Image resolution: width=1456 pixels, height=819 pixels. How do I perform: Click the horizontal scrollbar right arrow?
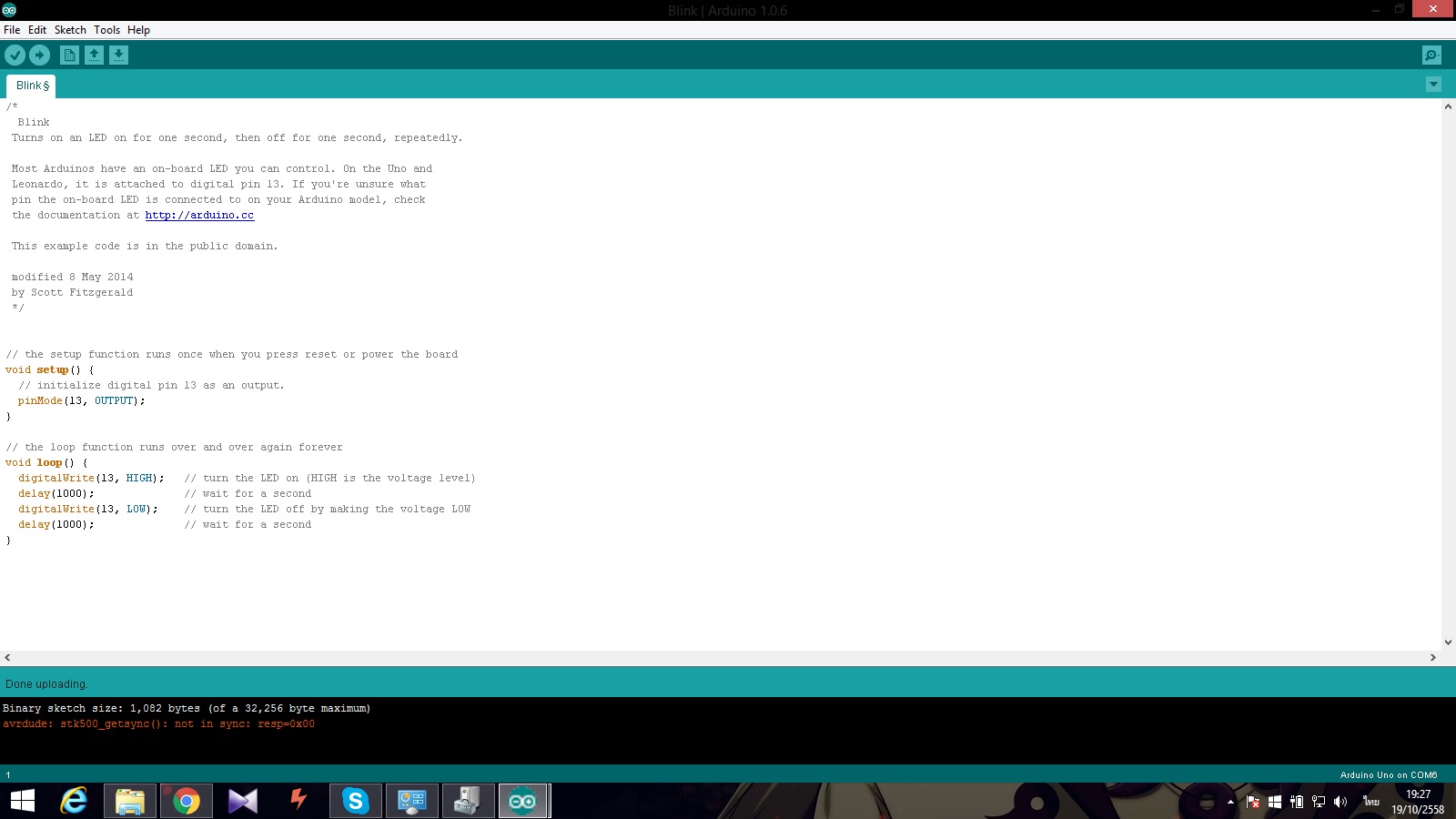1433,657
